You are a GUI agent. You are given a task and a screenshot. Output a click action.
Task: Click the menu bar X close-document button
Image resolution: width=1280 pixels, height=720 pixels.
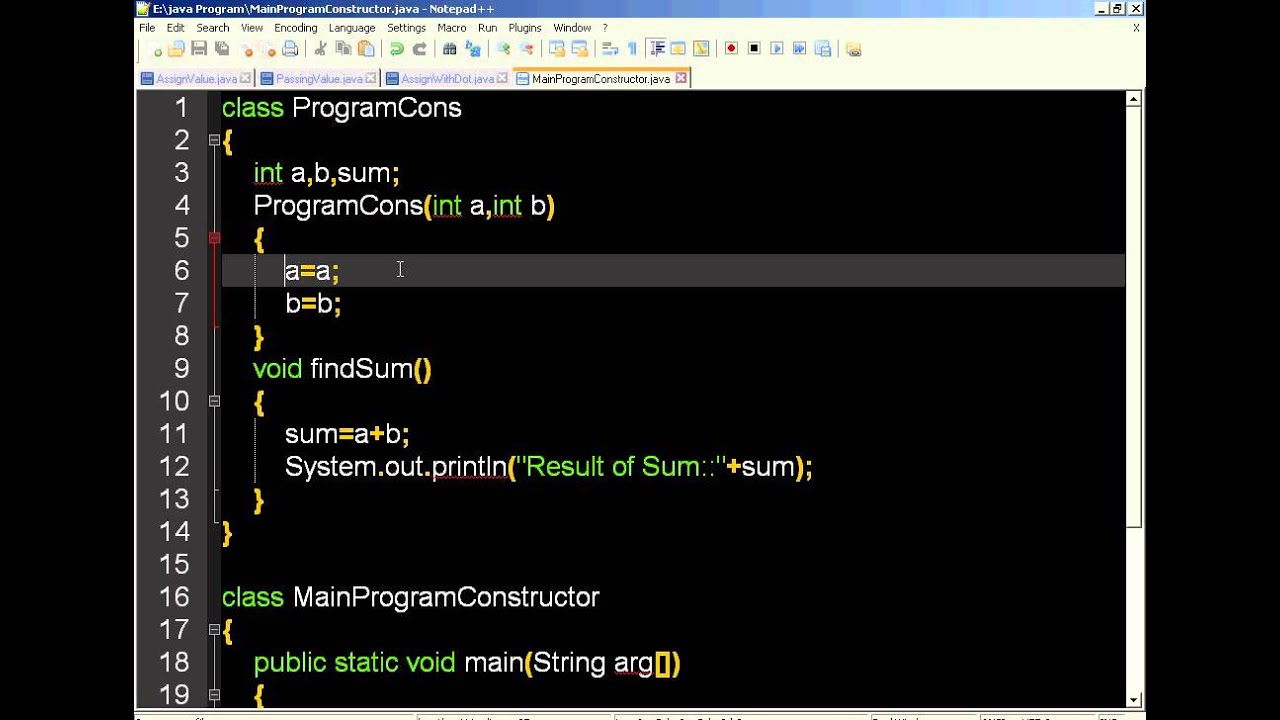coord(1136,28)
